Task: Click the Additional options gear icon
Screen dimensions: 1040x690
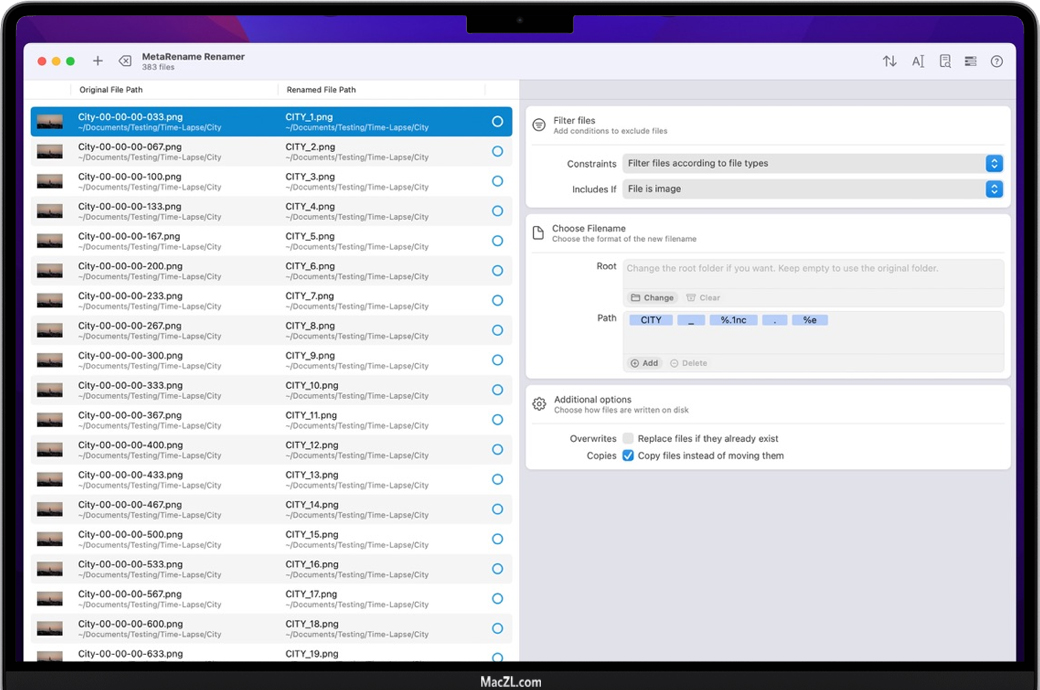Action: (x=539, y=404)
